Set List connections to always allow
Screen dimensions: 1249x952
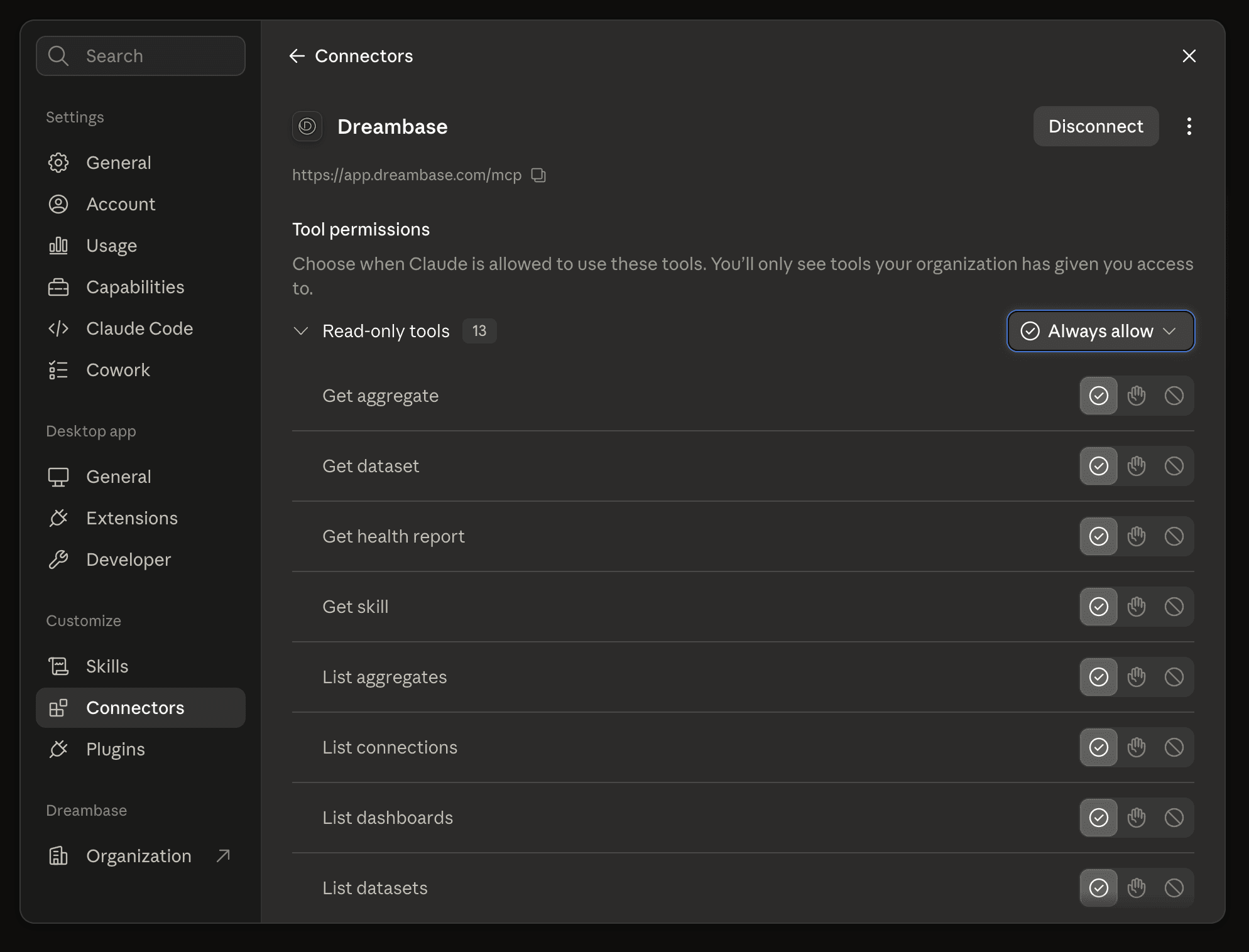[x=1099, y=747]
